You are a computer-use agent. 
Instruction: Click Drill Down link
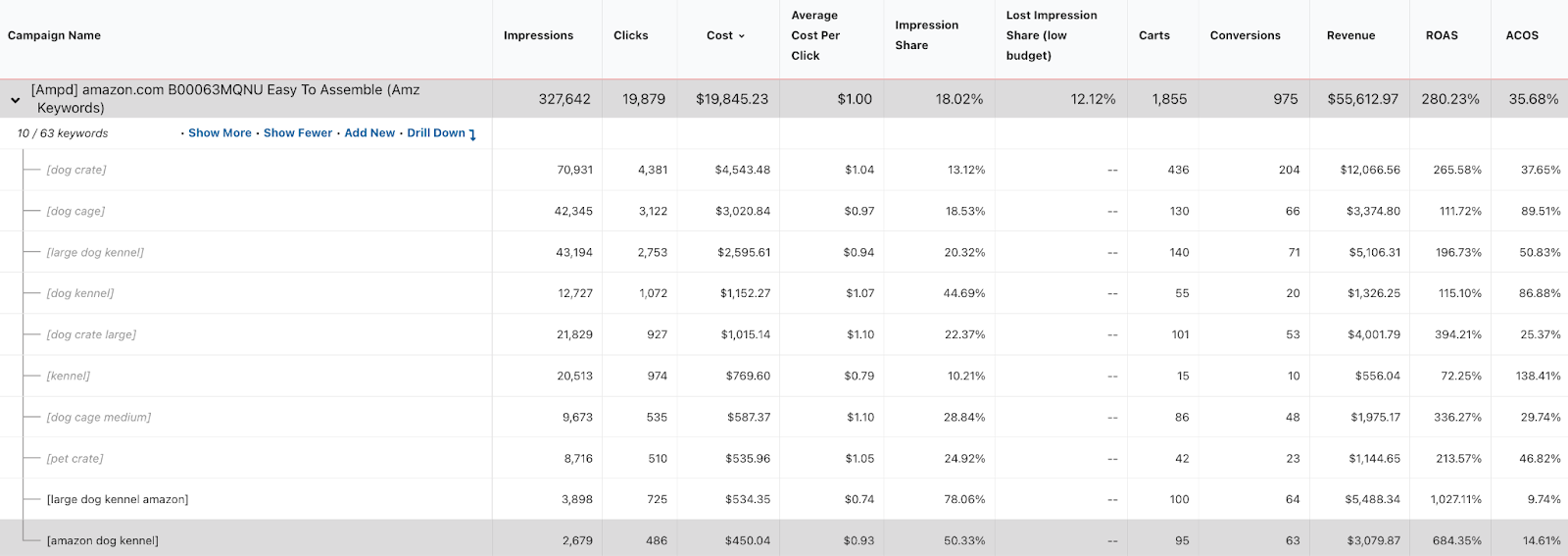436,133
